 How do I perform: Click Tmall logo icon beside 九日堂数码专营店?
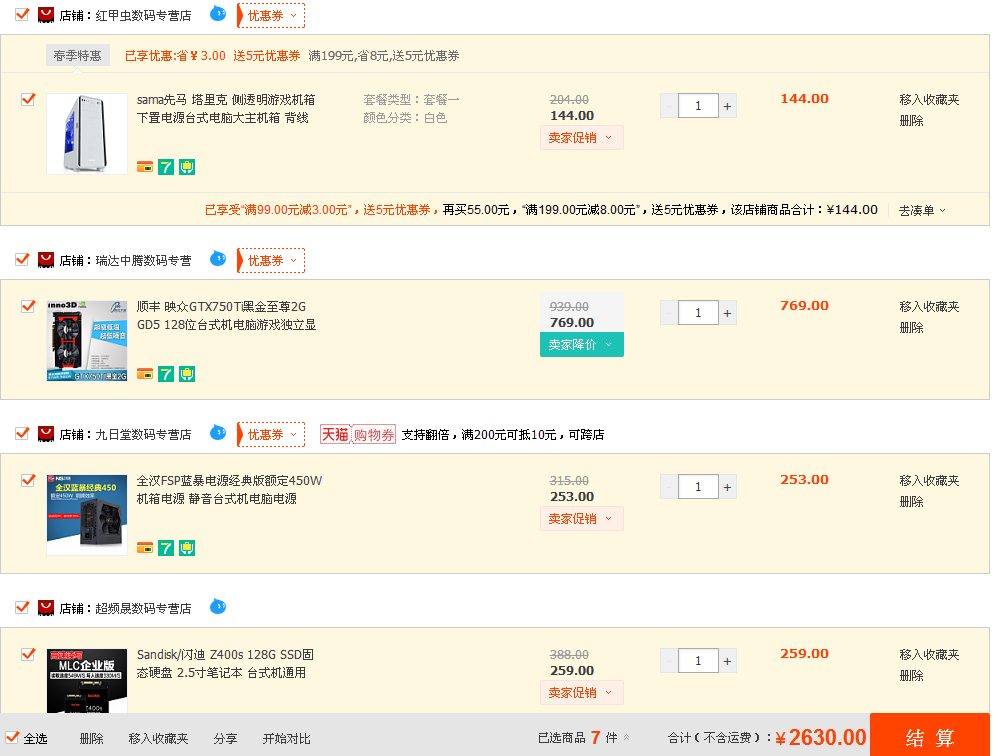46,434
